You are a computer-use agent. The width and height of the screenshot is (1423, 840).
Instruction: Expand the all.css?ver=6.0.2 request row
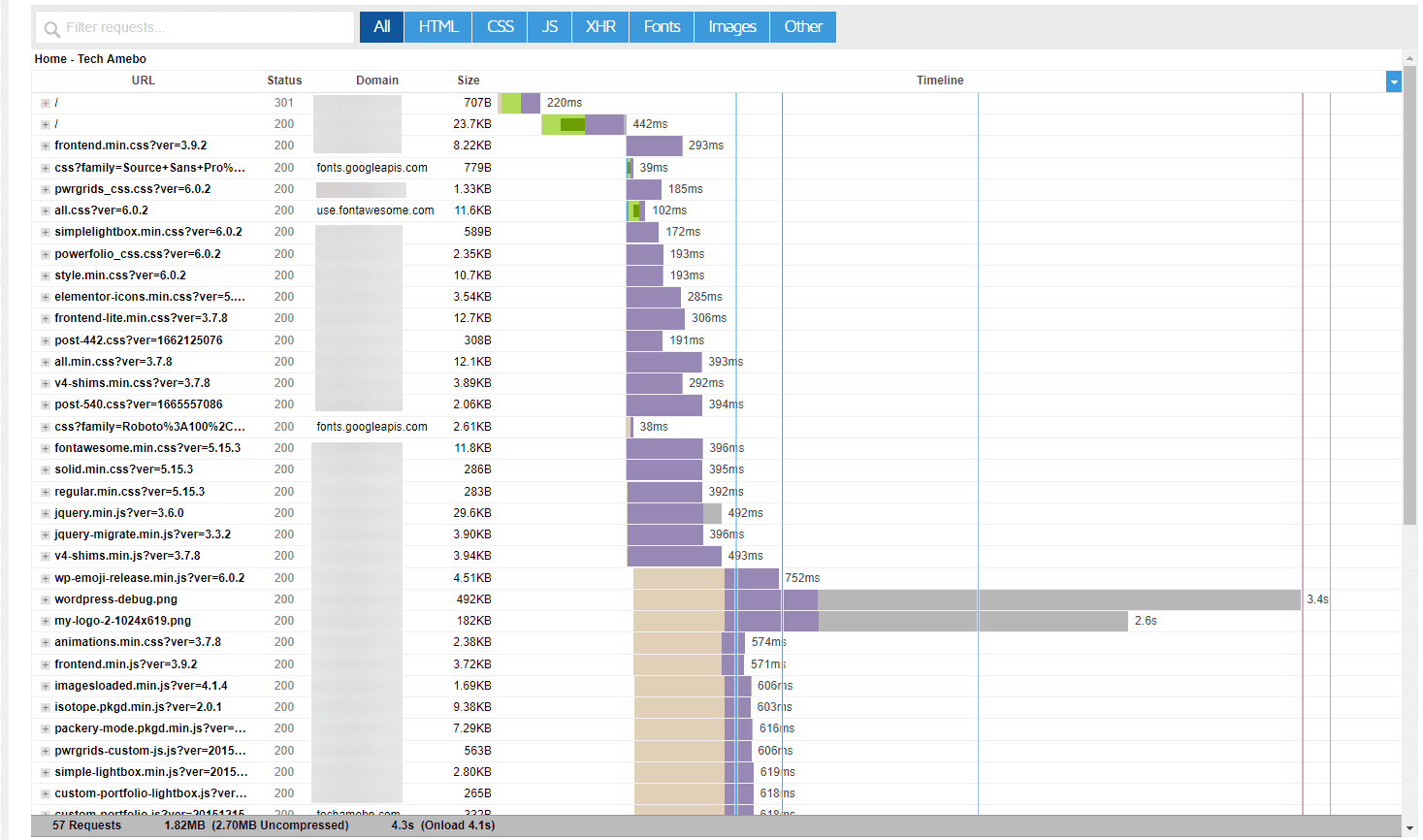(x=45, y=210)
